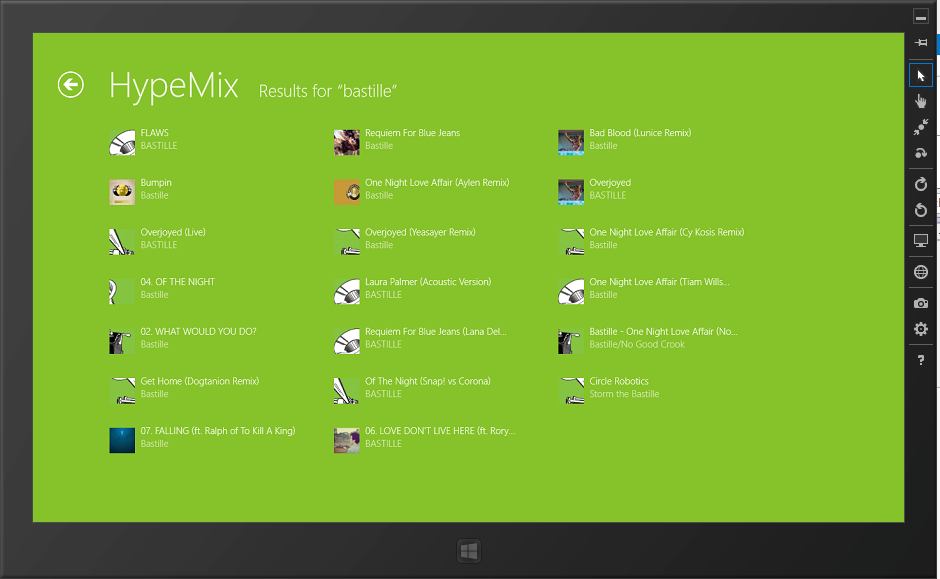Image resolution: width=940 pixels, height=579 pixels.
Task: Capture a screenshot with the camera icon
Action: pyautogui.click(x=921, y=303)
